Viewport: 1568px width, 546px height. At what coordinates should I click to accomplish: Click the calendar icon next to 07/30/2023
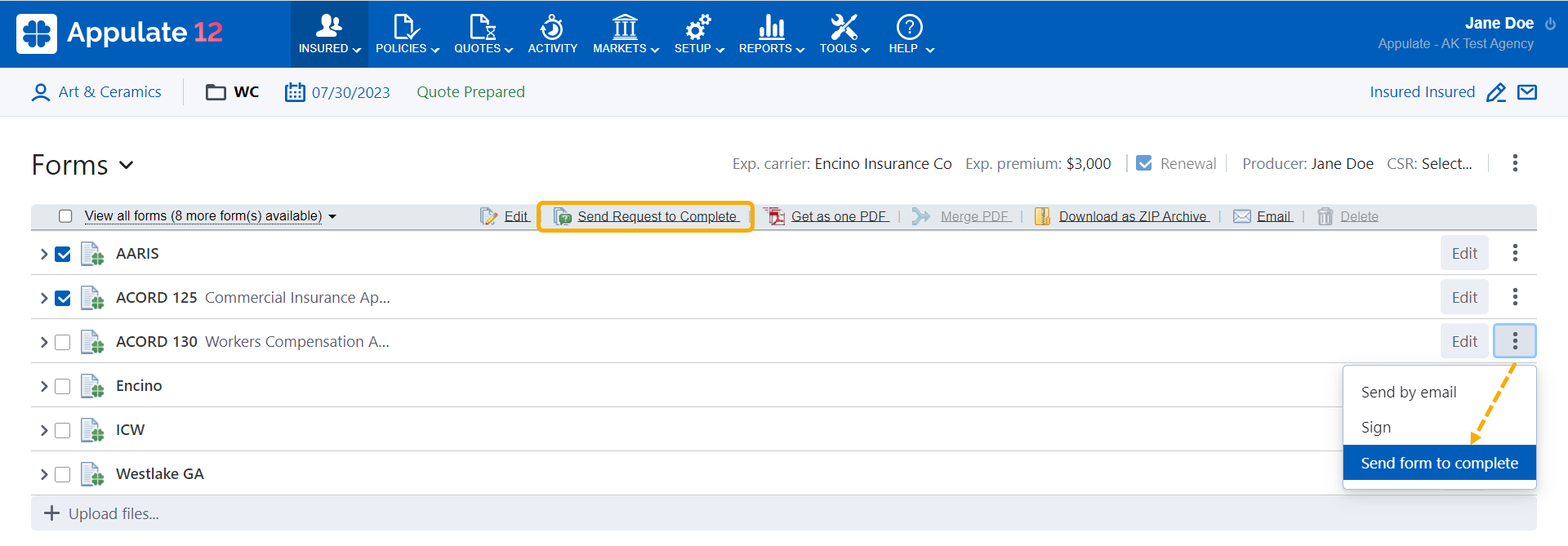295,92
